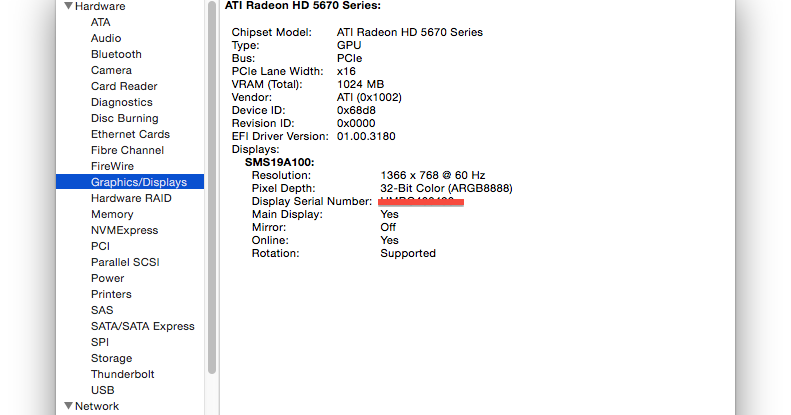Image resolution: width=791 pixels, height=415 pixels.
Task: Select SAS in the sidebar
Action: pos(102,310)
